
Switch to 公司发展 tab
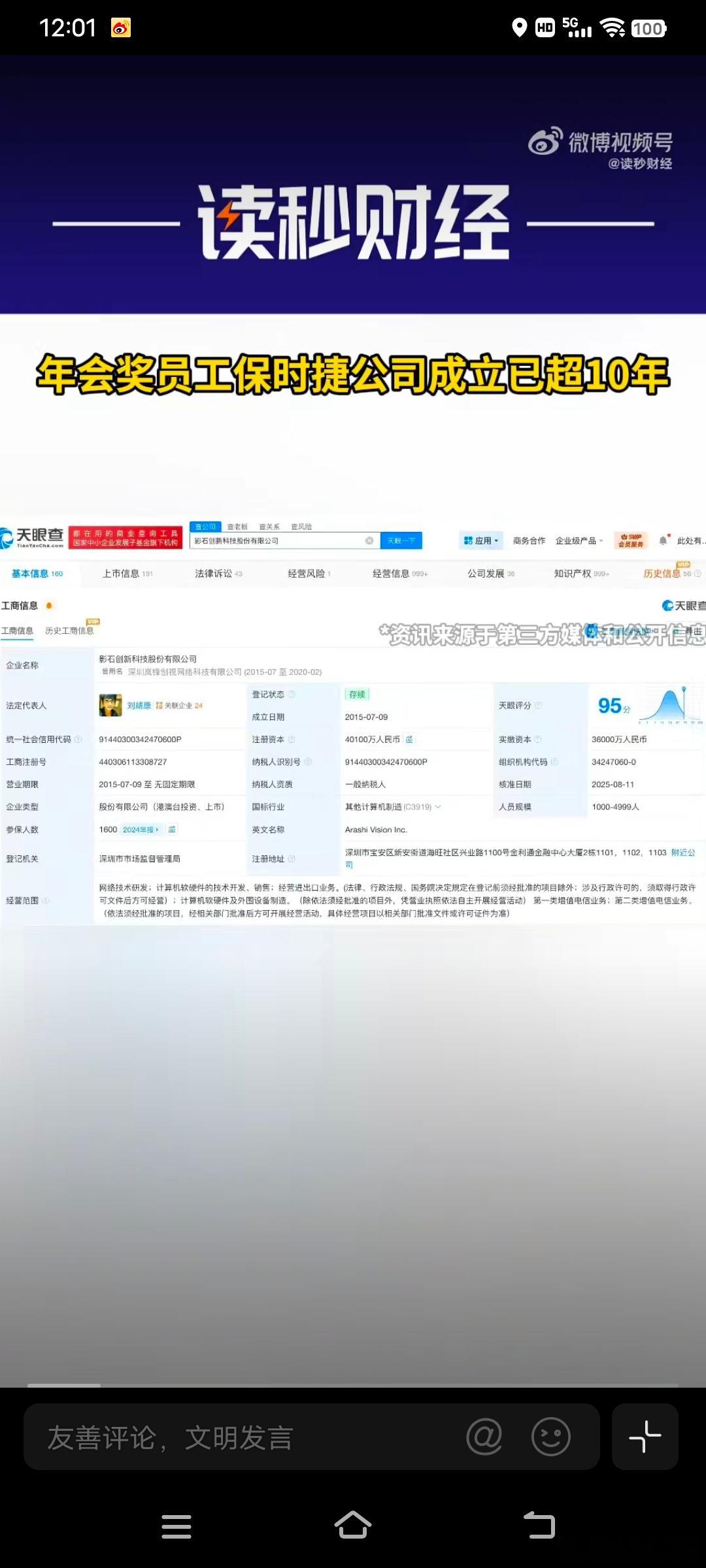491,573
